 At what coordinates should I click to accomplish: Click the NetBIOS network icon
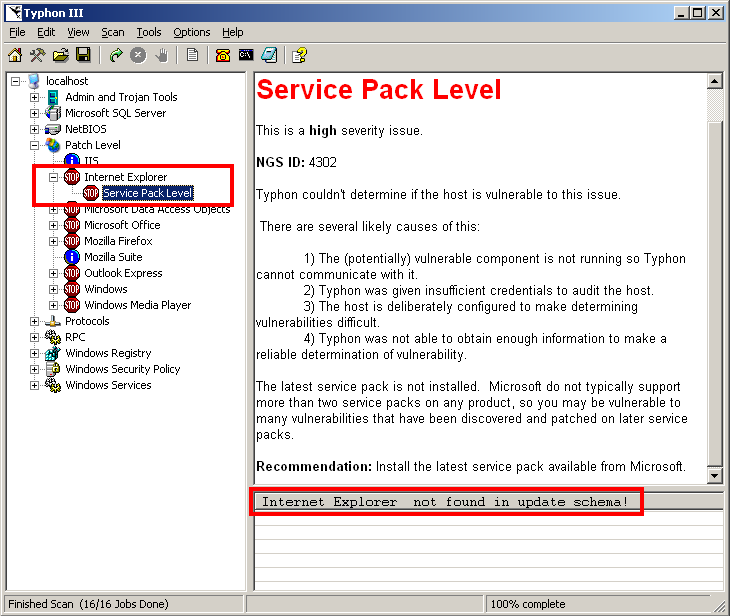pos(53,129)
